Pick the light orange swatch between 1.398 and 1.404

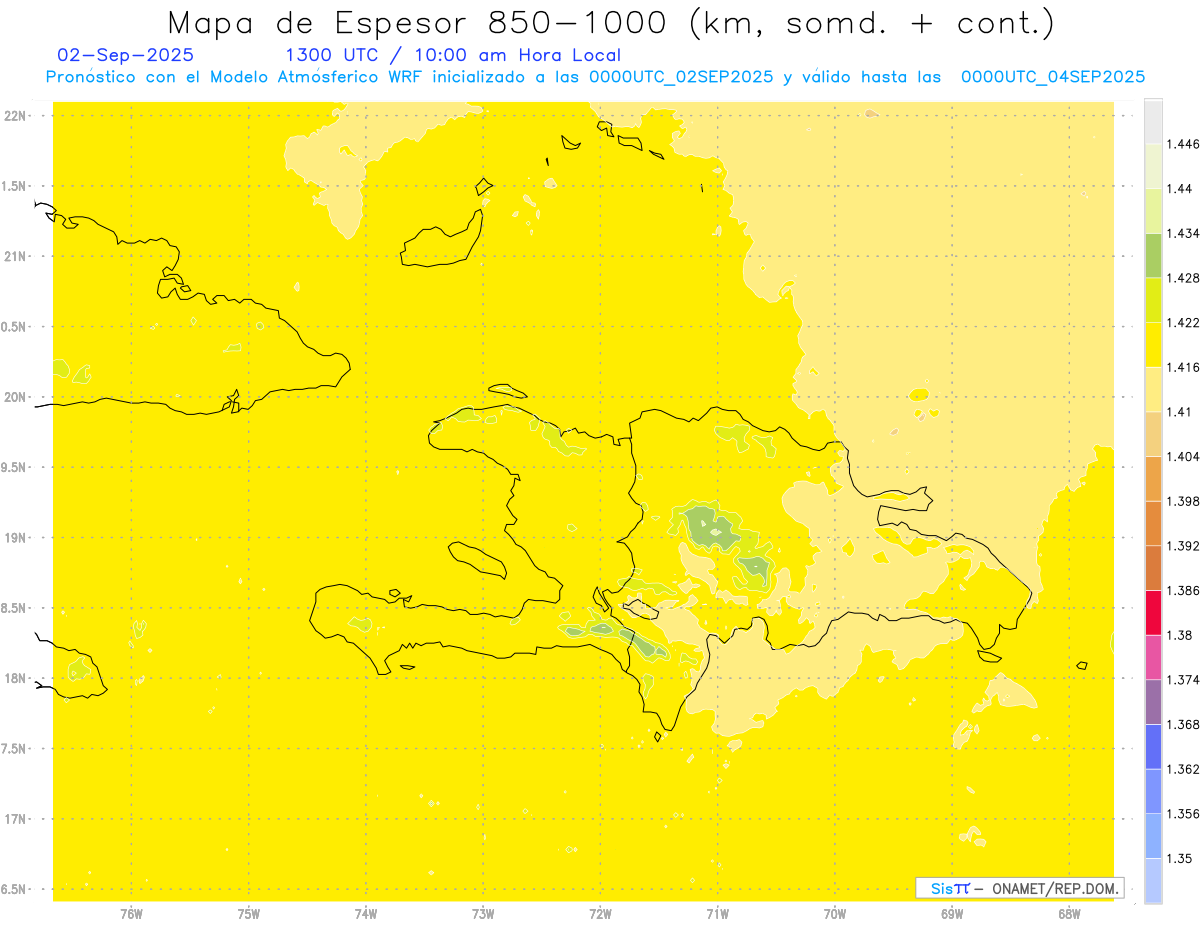[1153, 478]
